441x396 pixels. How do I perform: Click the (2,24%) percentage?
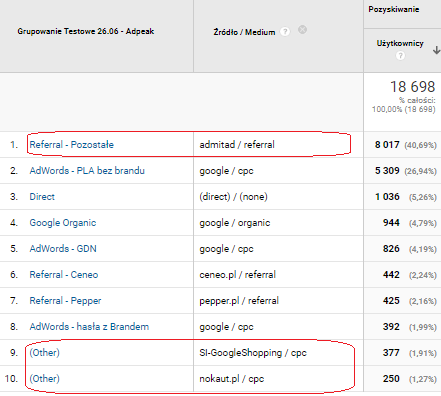point(423,275)
